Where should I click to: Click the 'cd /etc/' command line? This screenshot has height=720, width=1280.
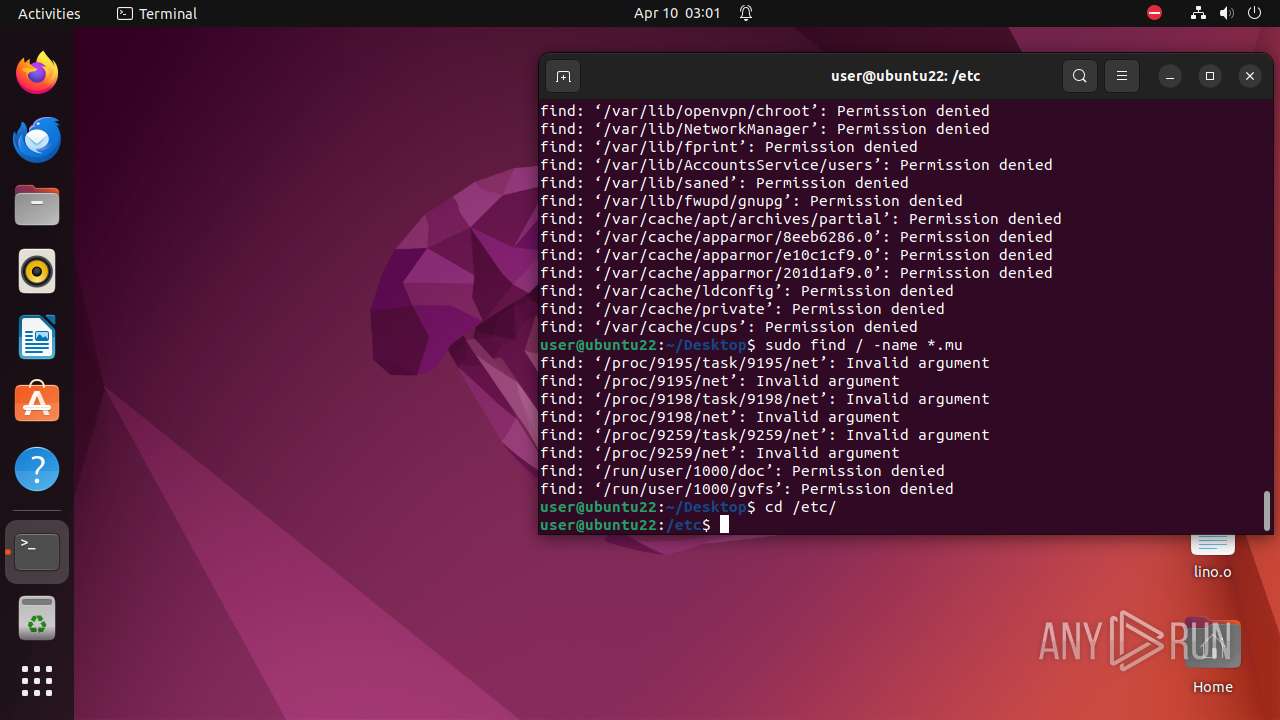688,507
